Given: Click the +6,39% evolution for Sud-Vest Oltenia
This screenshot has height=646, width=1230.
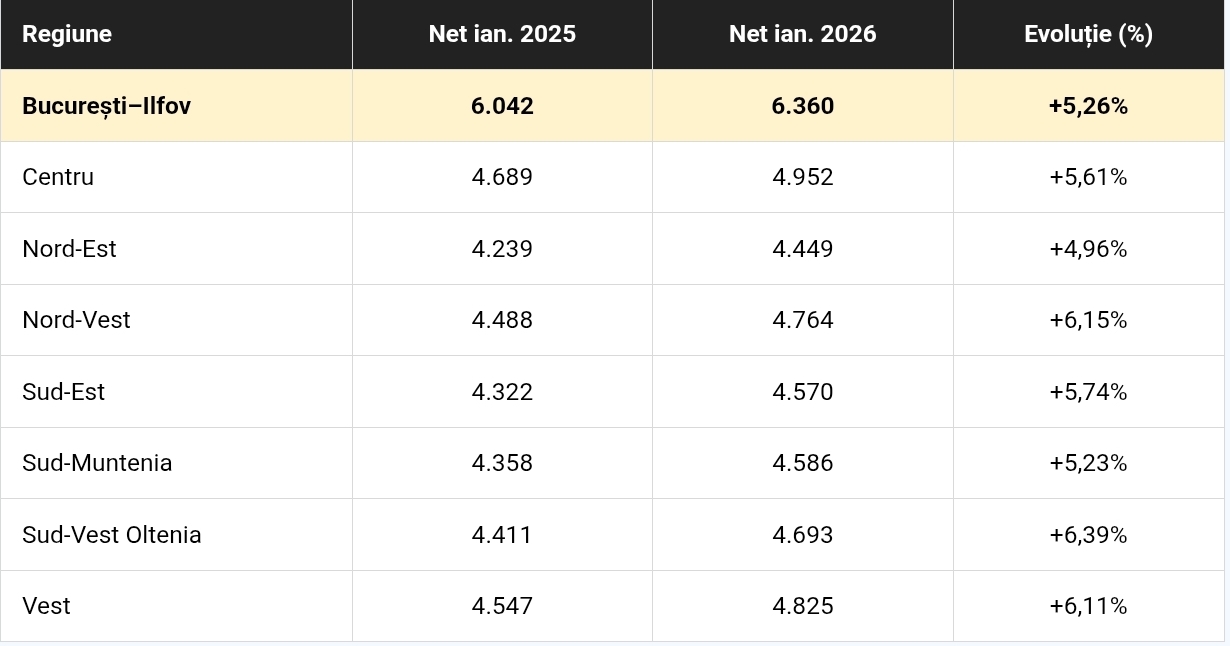Looking at the screenshot, I should click(1088, 535).
